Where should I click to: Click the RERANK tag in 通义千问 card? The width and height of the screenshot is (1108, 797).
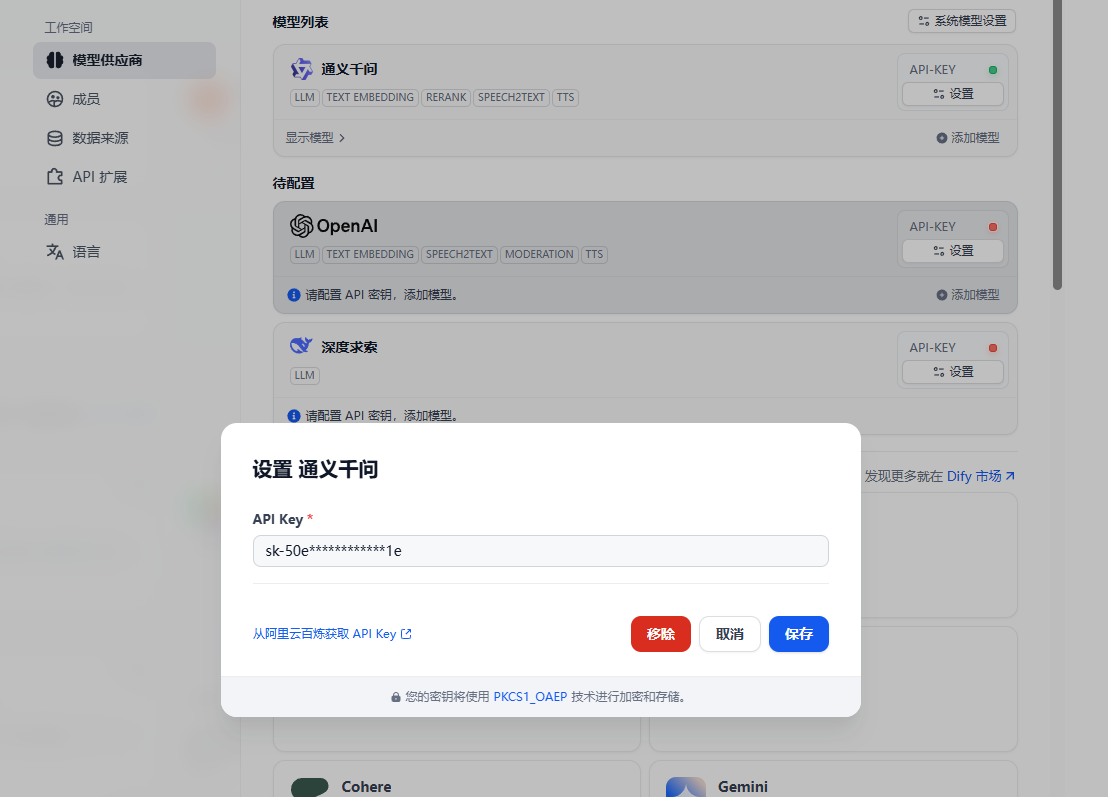point(446,98)
